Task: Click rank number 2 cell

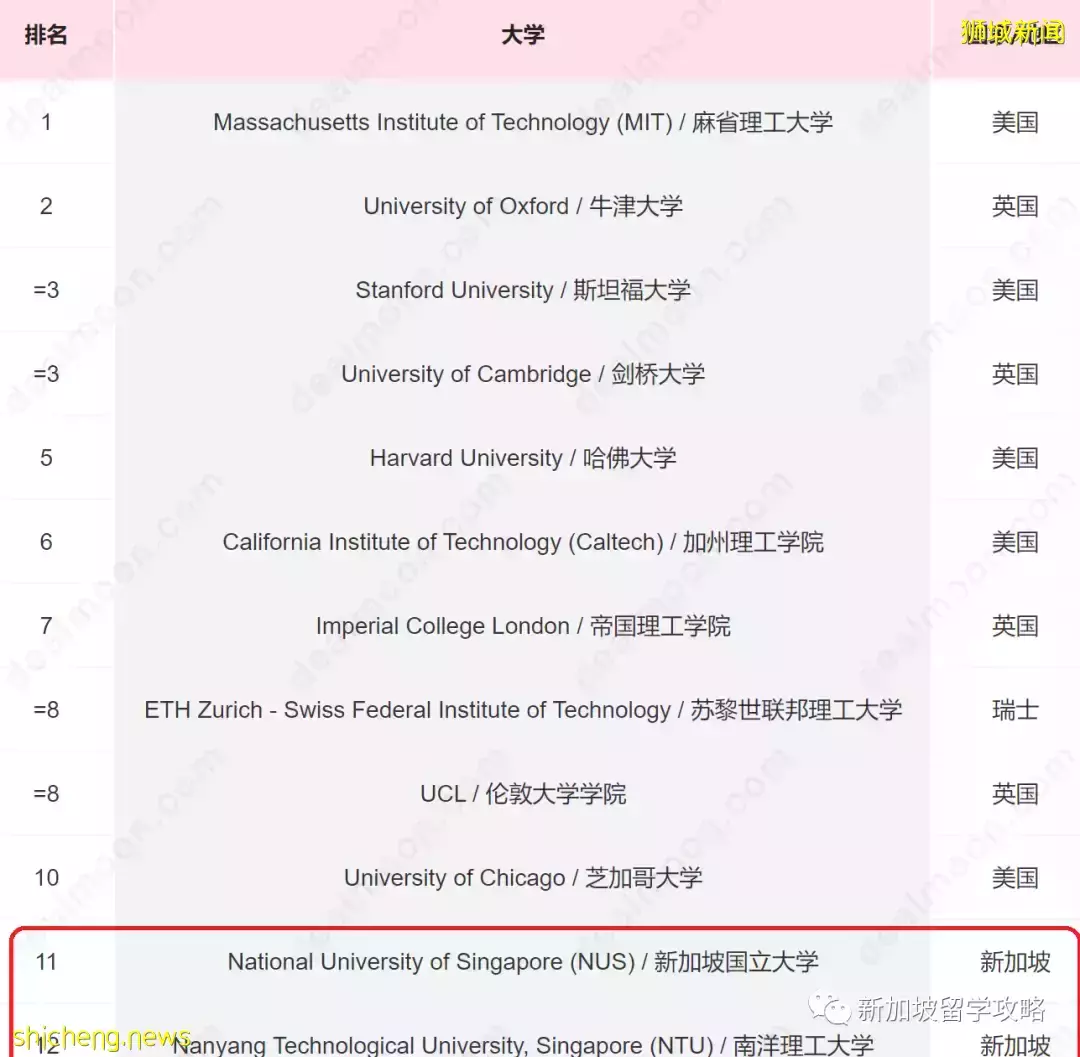Action: coord(46,207)
